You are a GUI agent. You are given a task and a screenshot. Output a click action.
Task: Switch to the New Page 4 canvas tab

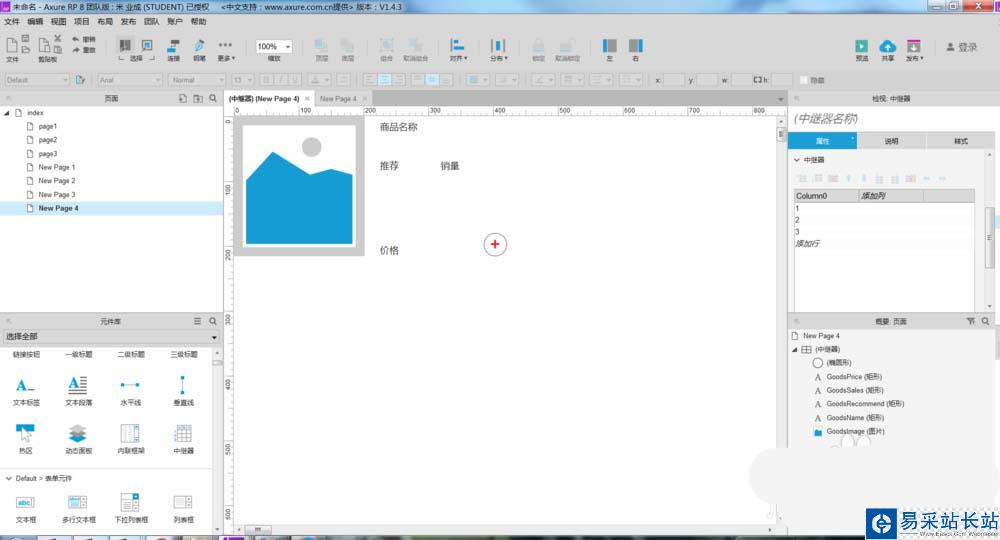point(337,99)
